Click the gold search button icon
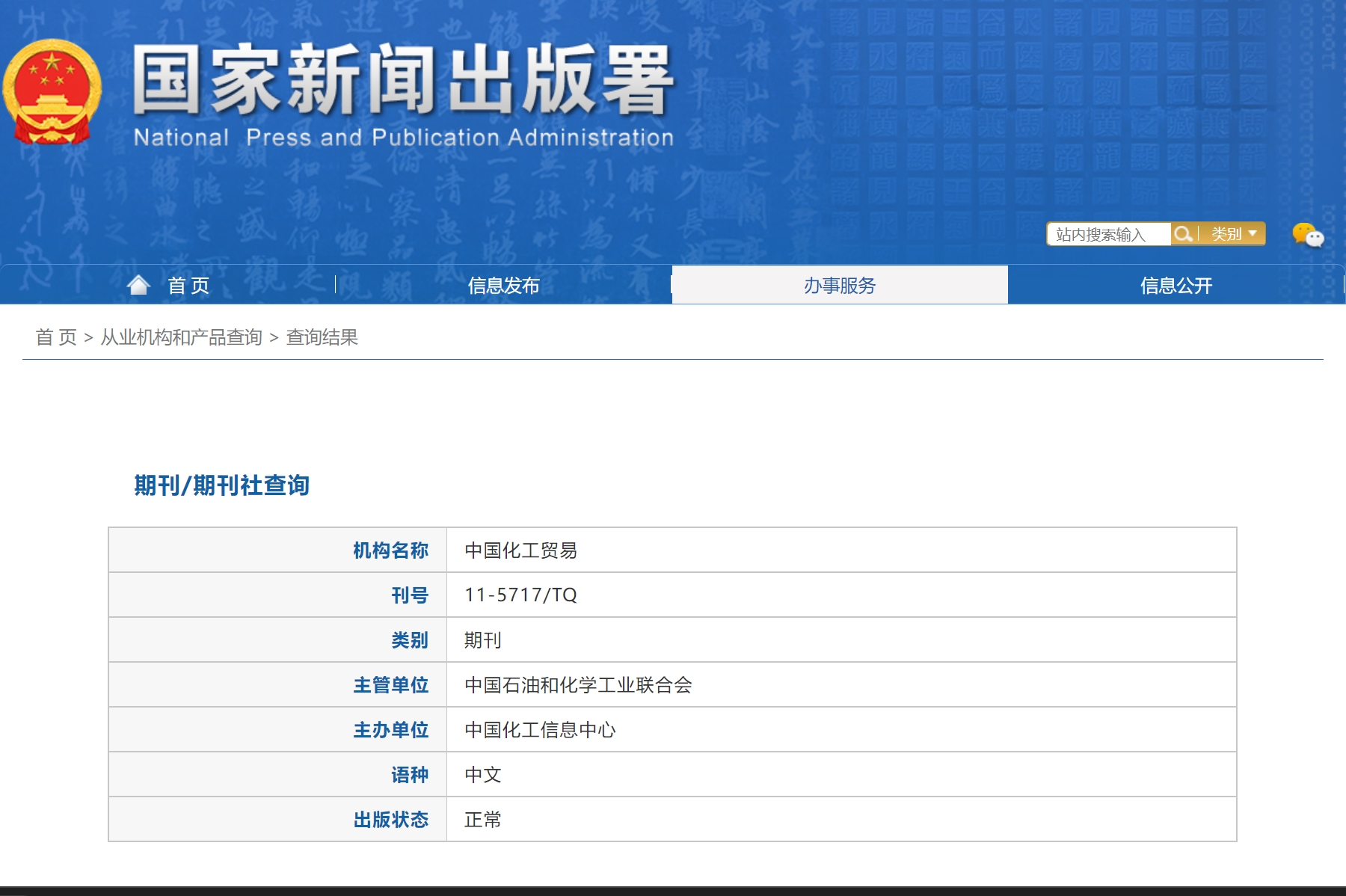This screenshot has width=1346, height=896. [1183, 234]
